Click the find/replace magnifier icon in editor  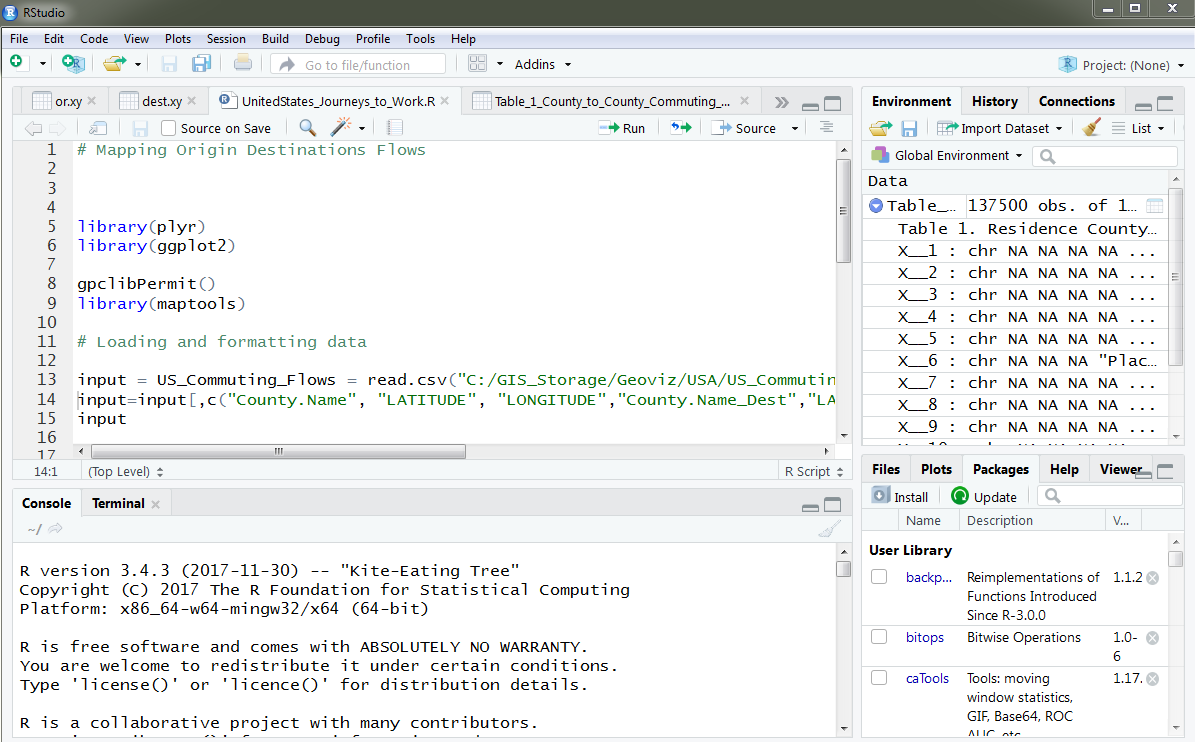pyautogui.click(x=307, y=128)
